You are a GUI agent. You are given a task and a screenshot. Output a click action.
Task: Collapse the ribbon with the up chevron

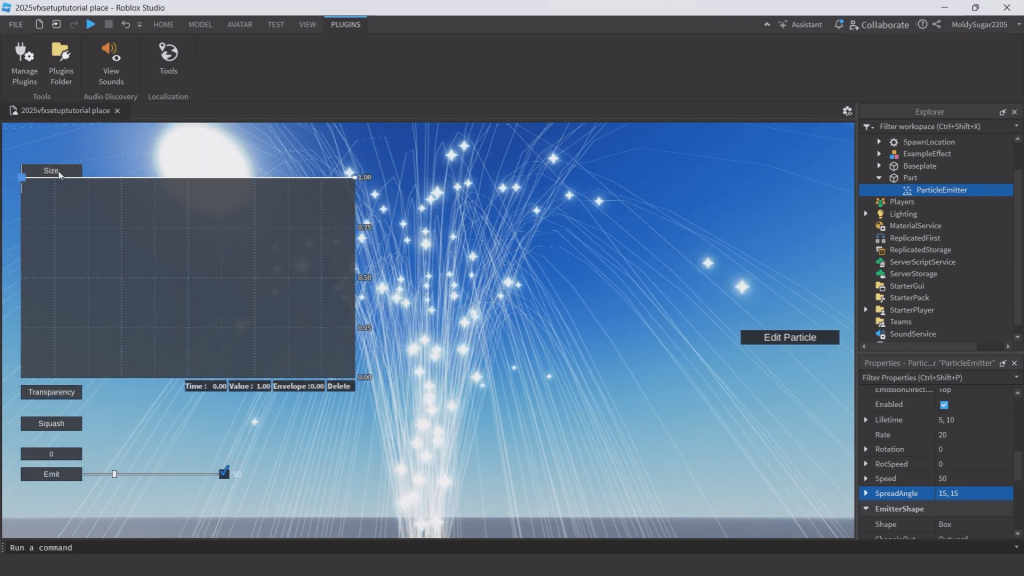(x=767, y=24)
